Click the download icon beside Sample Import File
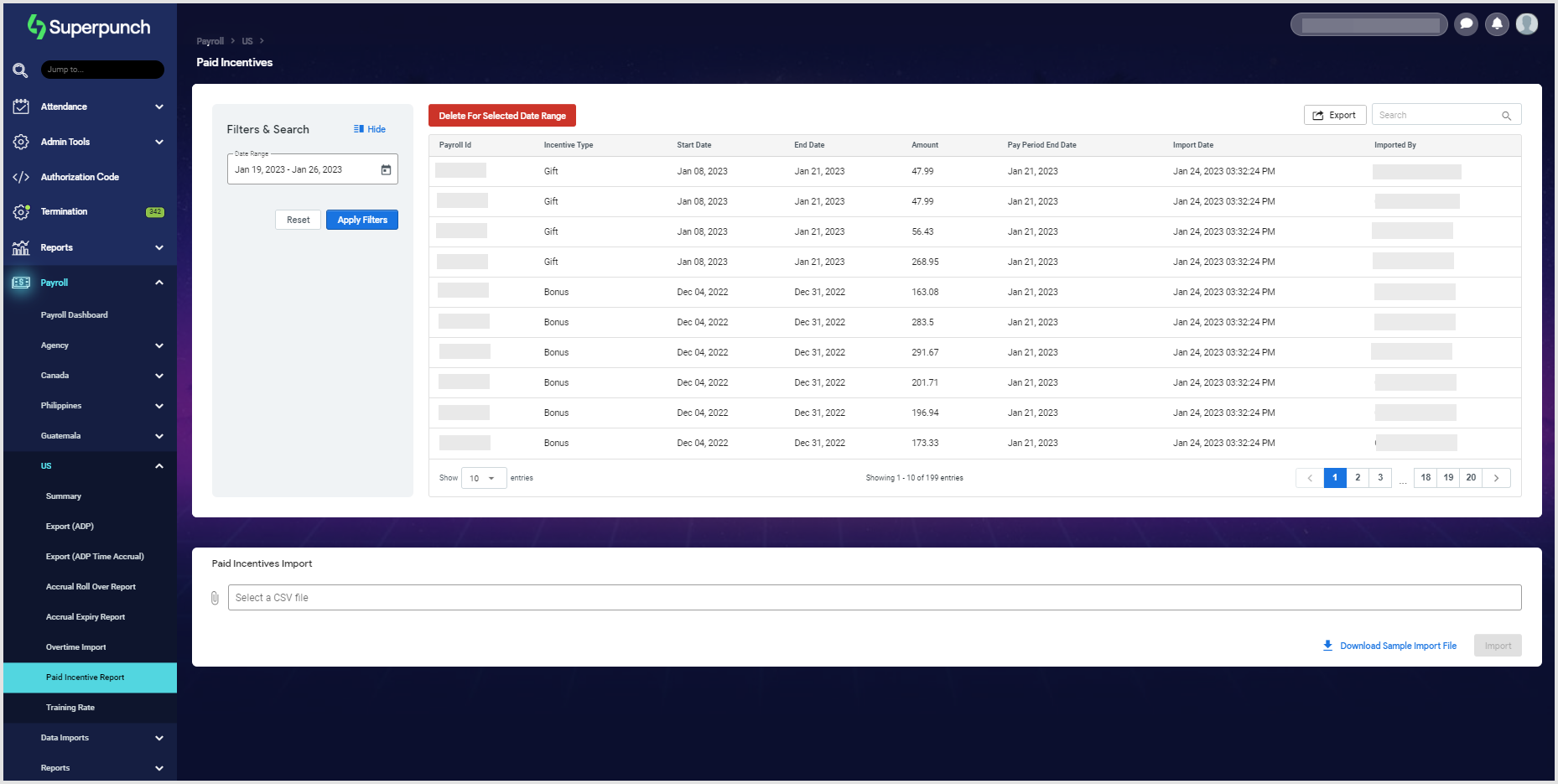Image resolution: width=1558 pixels, height=784 pixels. [1327, 645]
